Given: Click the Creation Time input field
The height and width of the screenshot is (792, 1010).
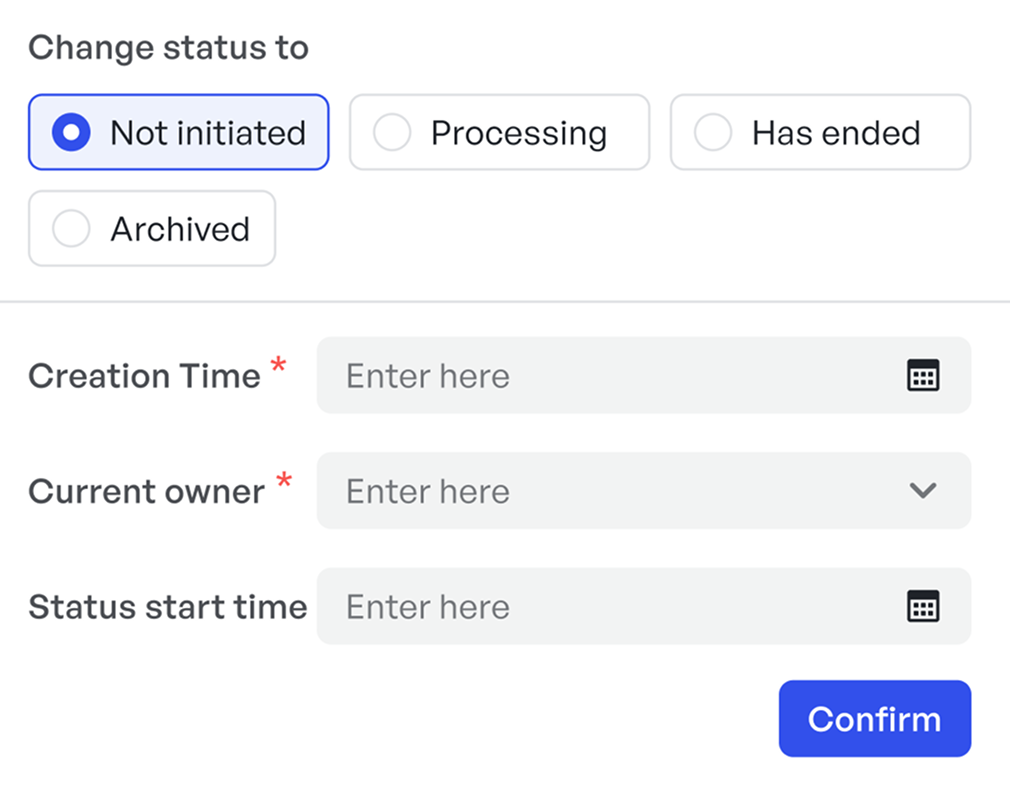Looking at the screenshot, I should [x=600, y=375].
